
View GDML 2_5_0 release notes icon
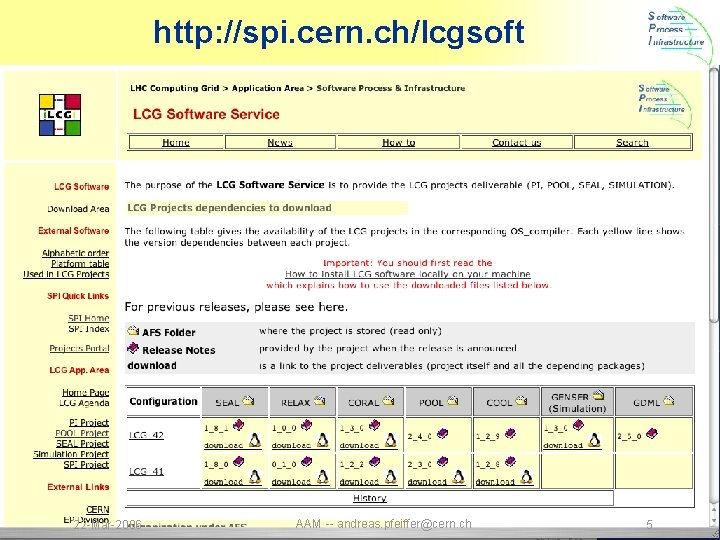pyautogui.click(x=652, y=433)
